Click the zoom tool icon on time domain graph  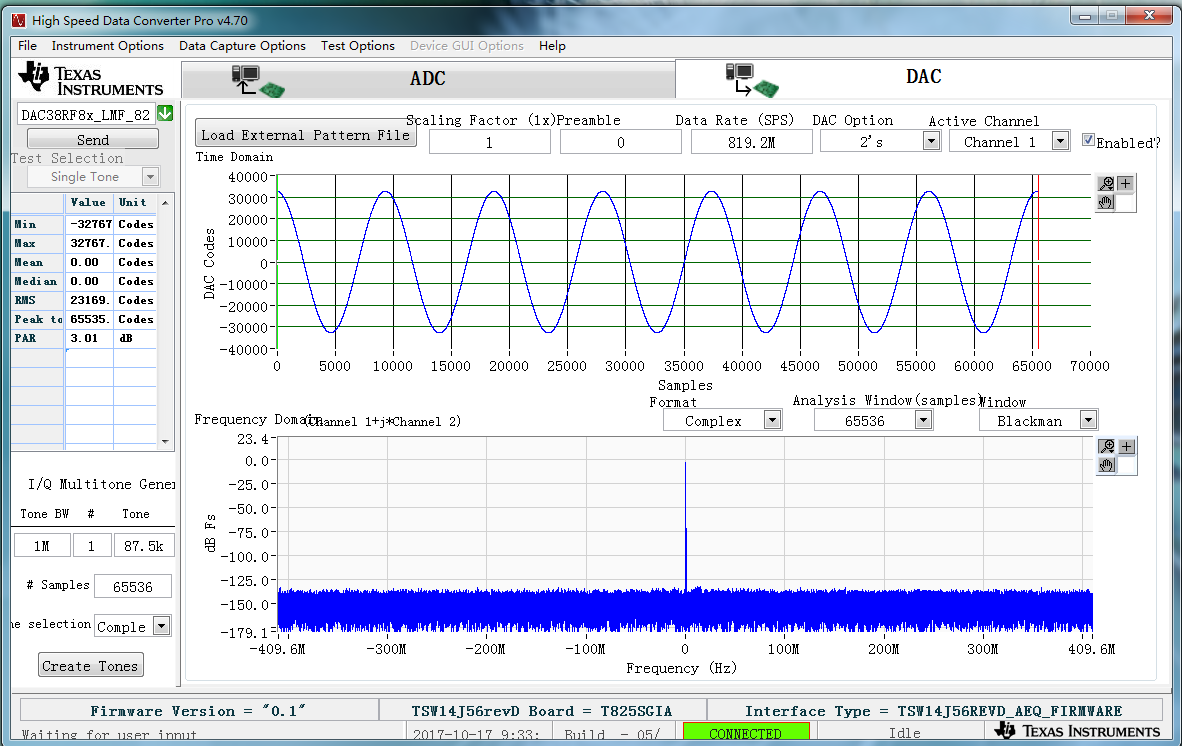pos(1106,183)
